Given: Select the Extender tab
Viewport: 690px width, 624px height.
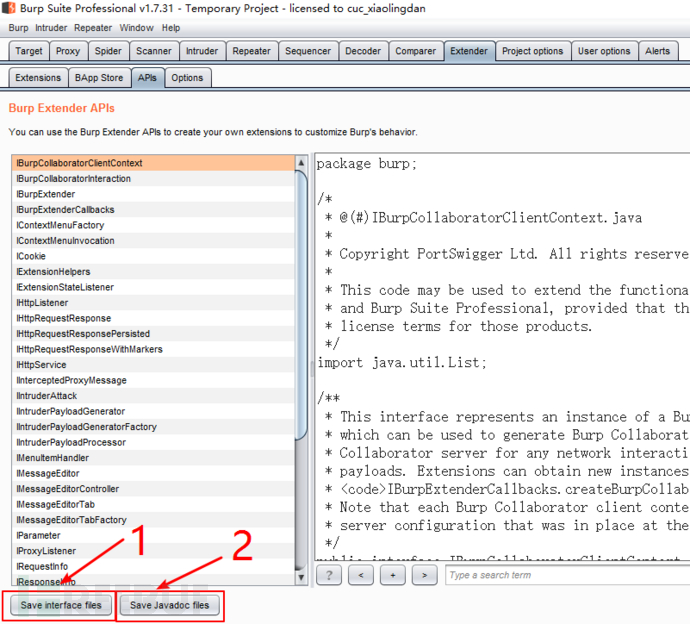Looking at the screenshot, I should point(469,51).
